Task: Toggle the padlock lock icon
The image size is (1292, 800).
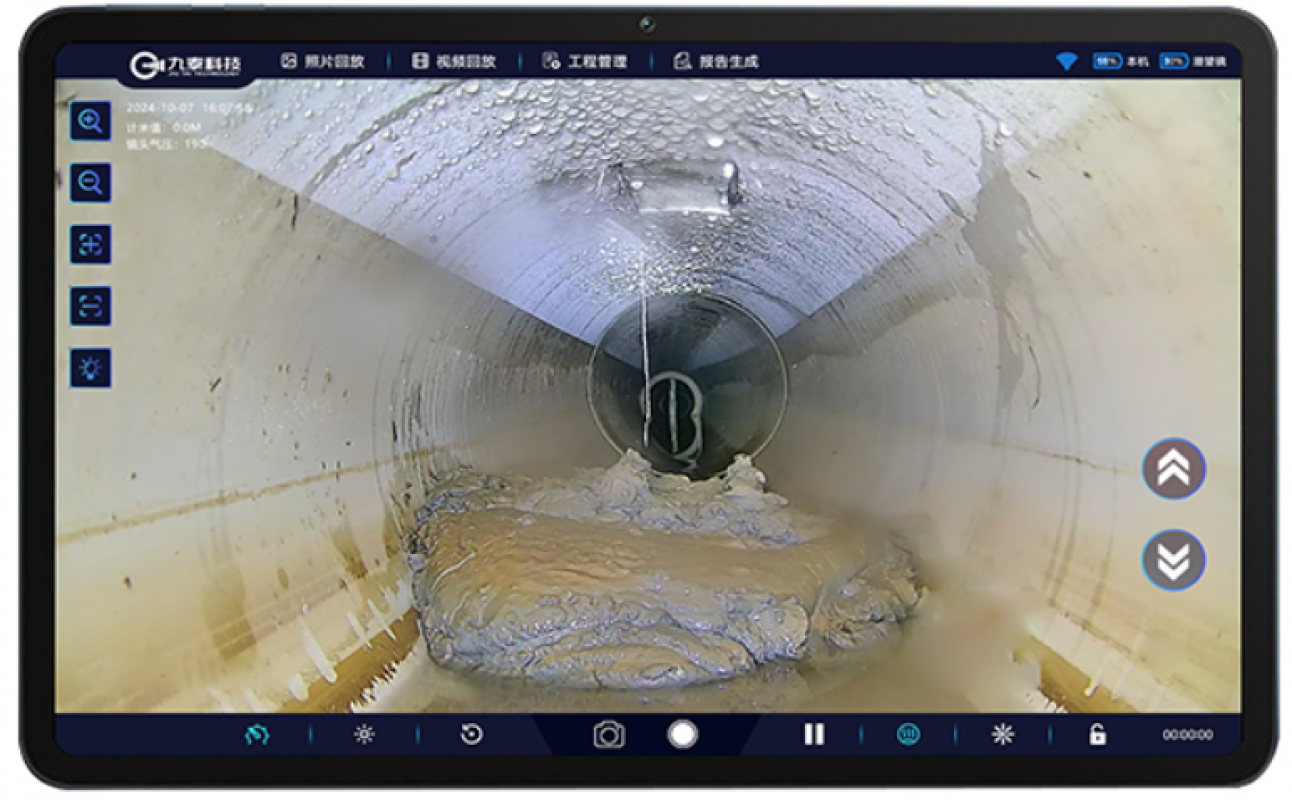Action: (x=1097, y=735)
